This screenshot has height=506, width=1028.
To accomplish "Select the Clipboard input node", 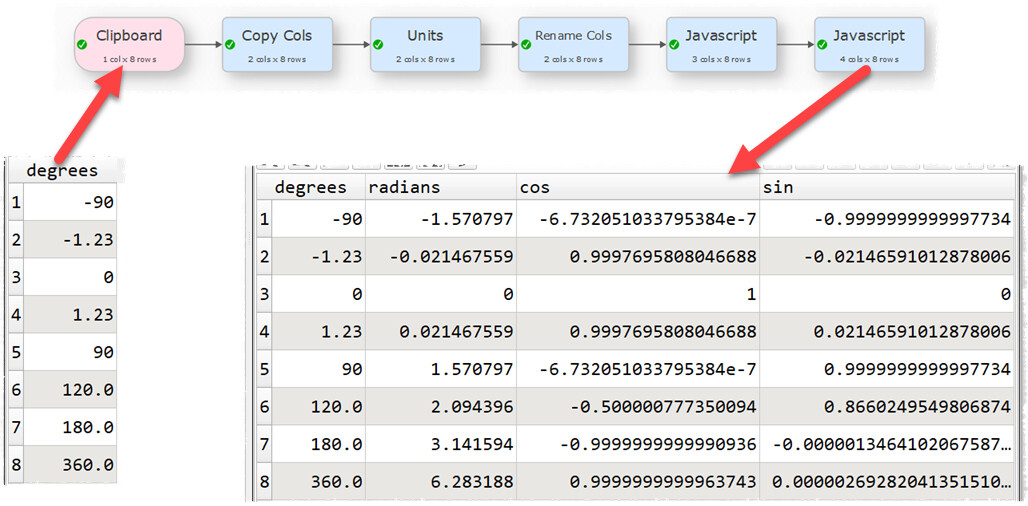I will point(130,44).
